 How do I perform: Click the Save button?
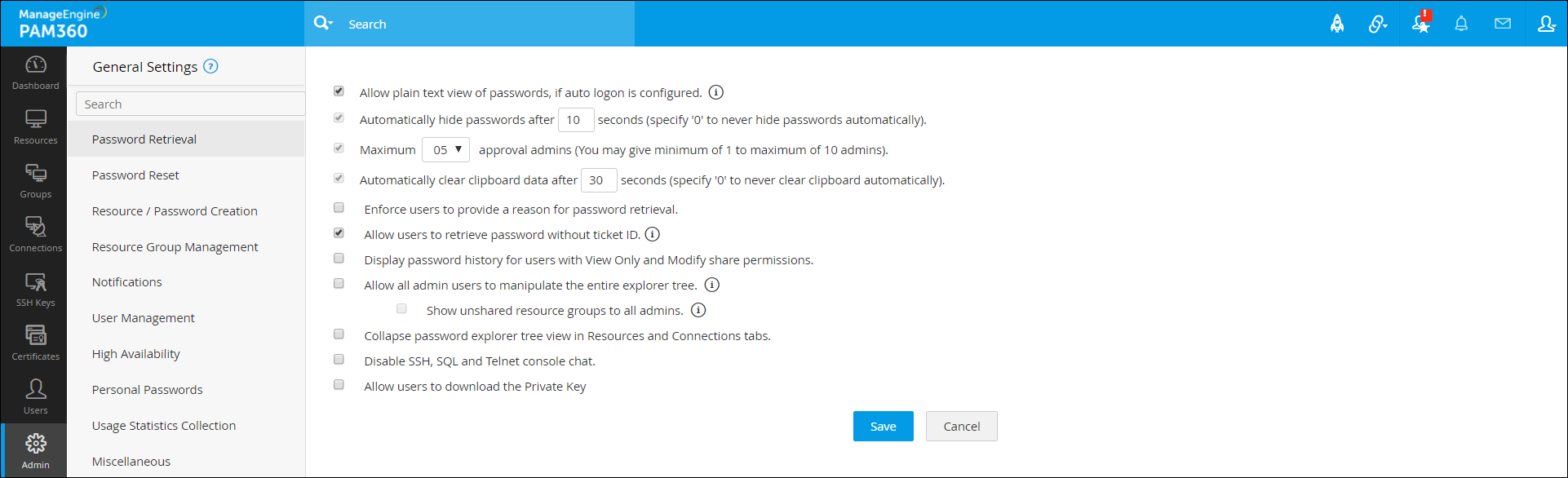pos(883,426)
